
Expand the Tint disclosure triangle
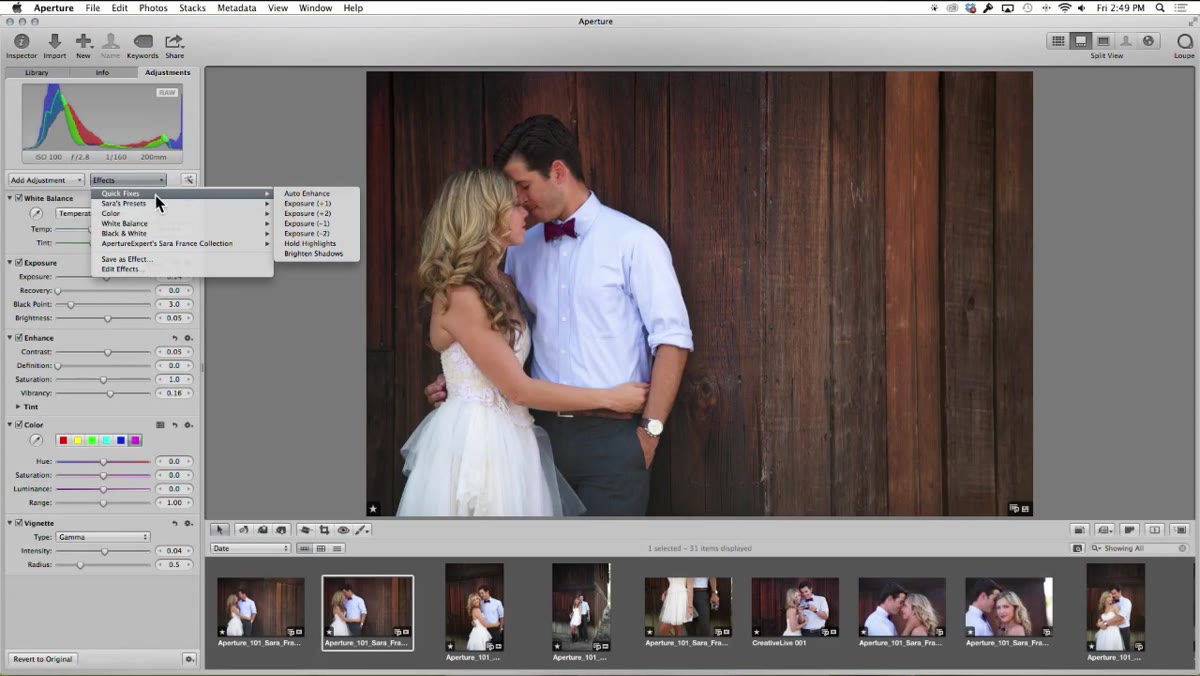coord(18,407)
